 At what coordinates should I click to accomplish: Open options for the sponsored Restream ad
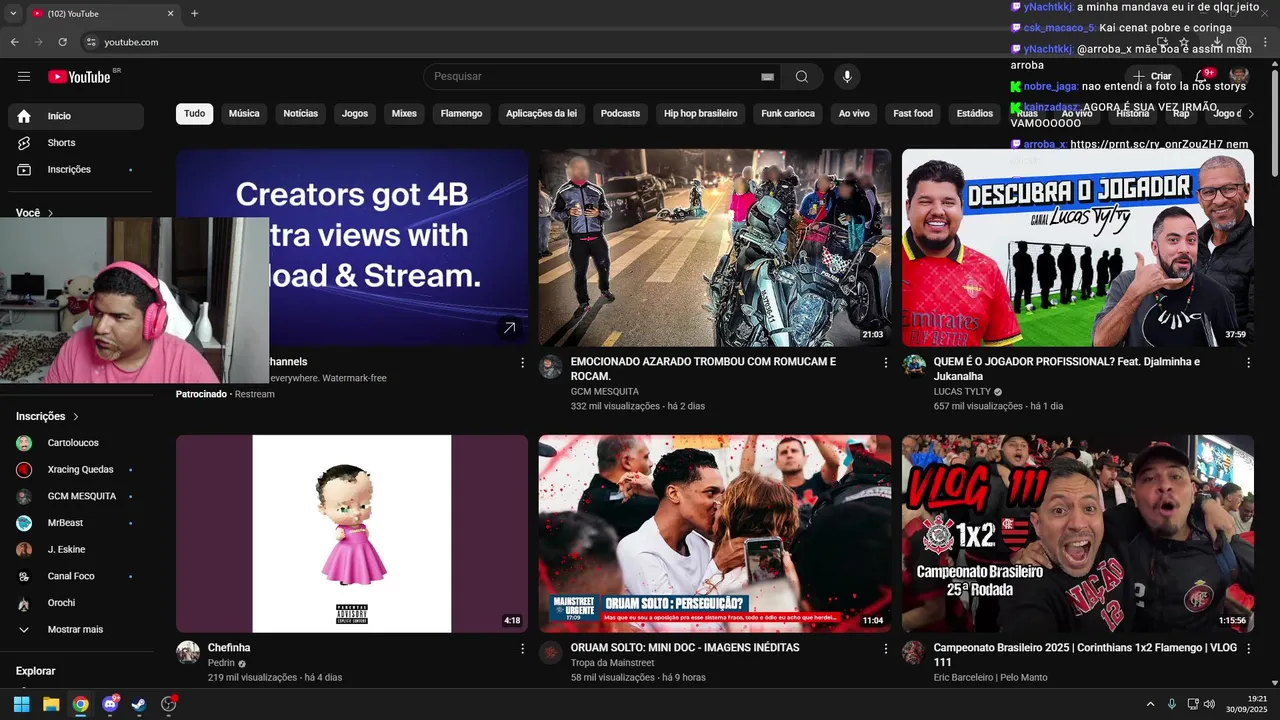coord(522,363)
